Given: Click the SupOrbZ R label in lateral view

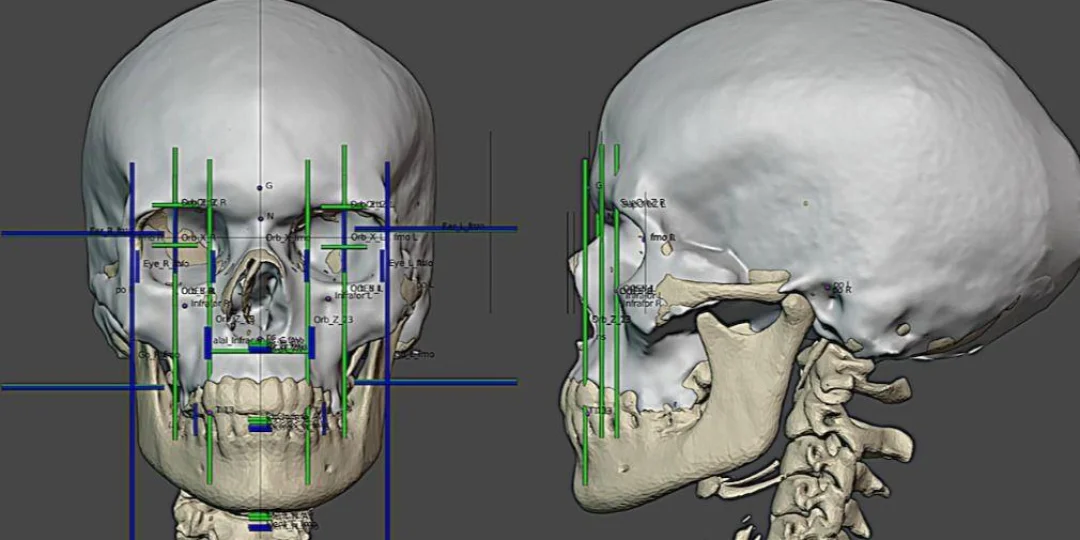Looking at the screenshot, I should pos(643,203).
